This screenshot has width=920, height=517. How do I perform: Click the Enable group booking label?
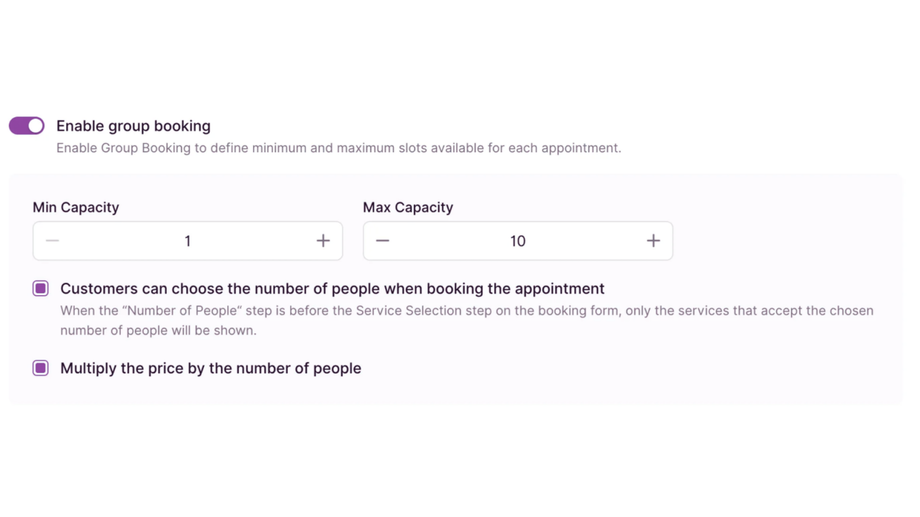133,126
